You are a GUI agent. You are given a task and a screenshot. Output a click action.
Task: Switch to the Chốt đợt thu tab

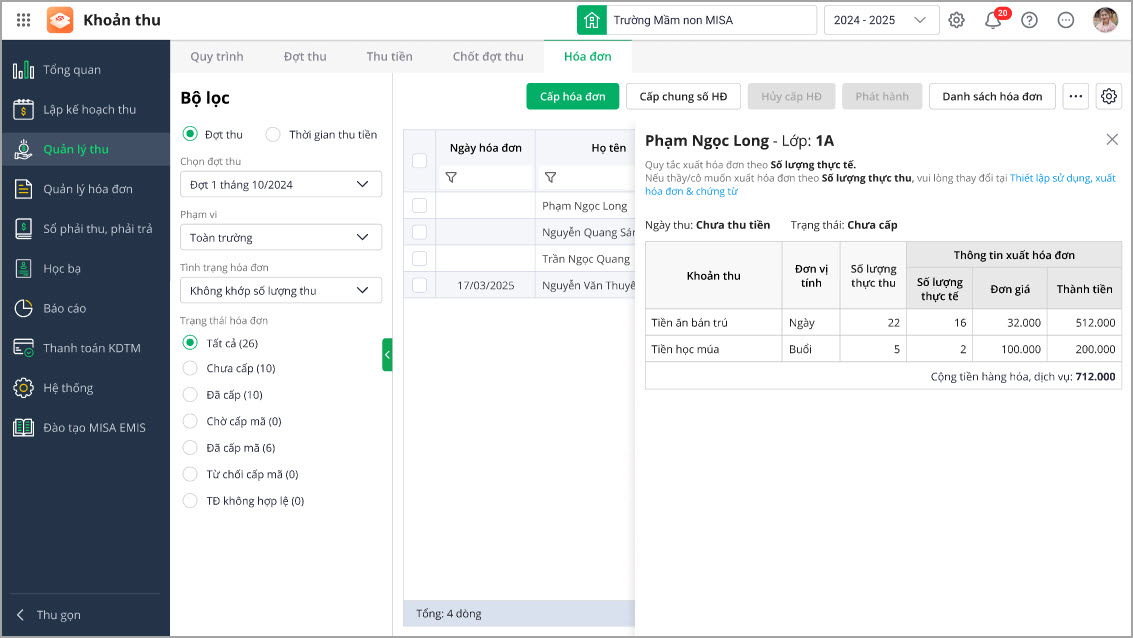coord(488,56)
